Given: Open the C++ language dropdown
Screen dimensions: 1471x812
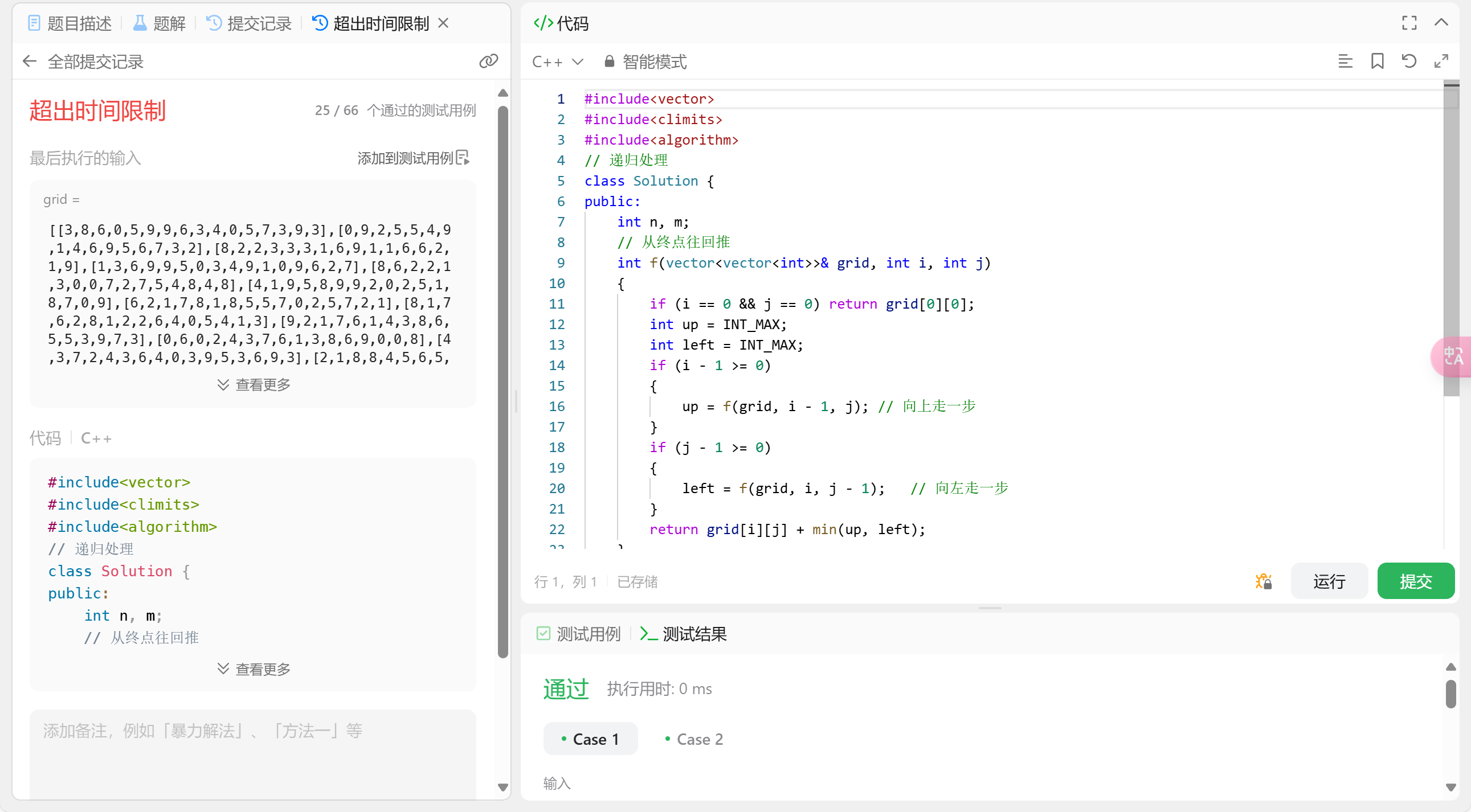Looking at the screenshot, I should click(558, 61).
